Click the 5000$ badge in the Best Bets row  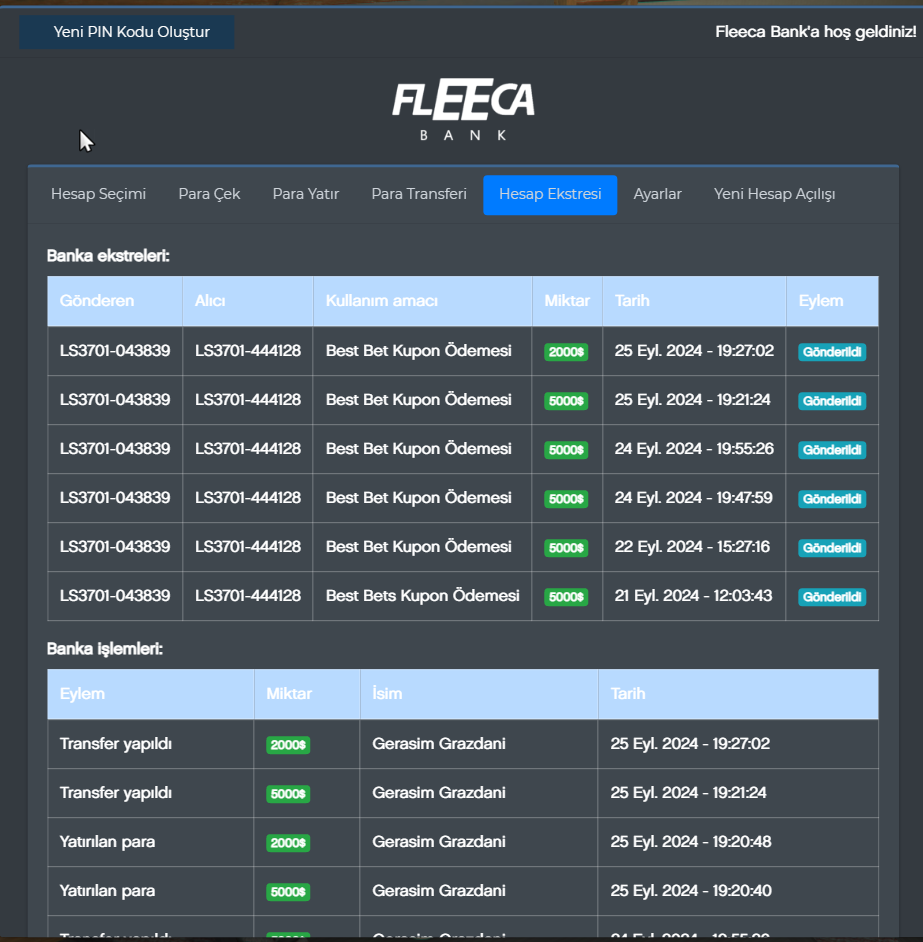566,597
